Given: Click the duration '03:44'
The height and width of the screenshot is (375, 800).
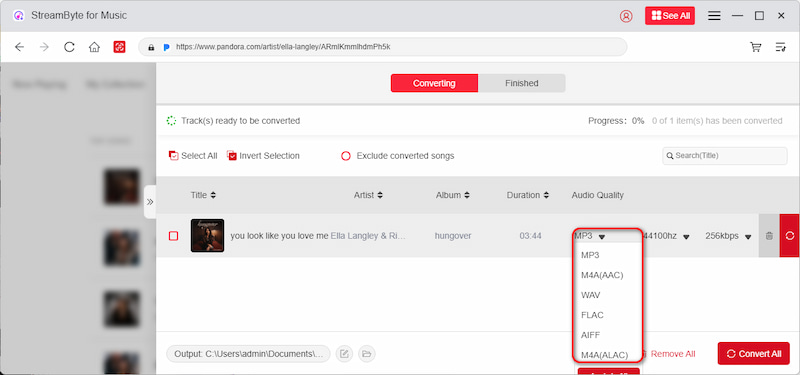Looking at the screenshot, I should tap(530, 236).
